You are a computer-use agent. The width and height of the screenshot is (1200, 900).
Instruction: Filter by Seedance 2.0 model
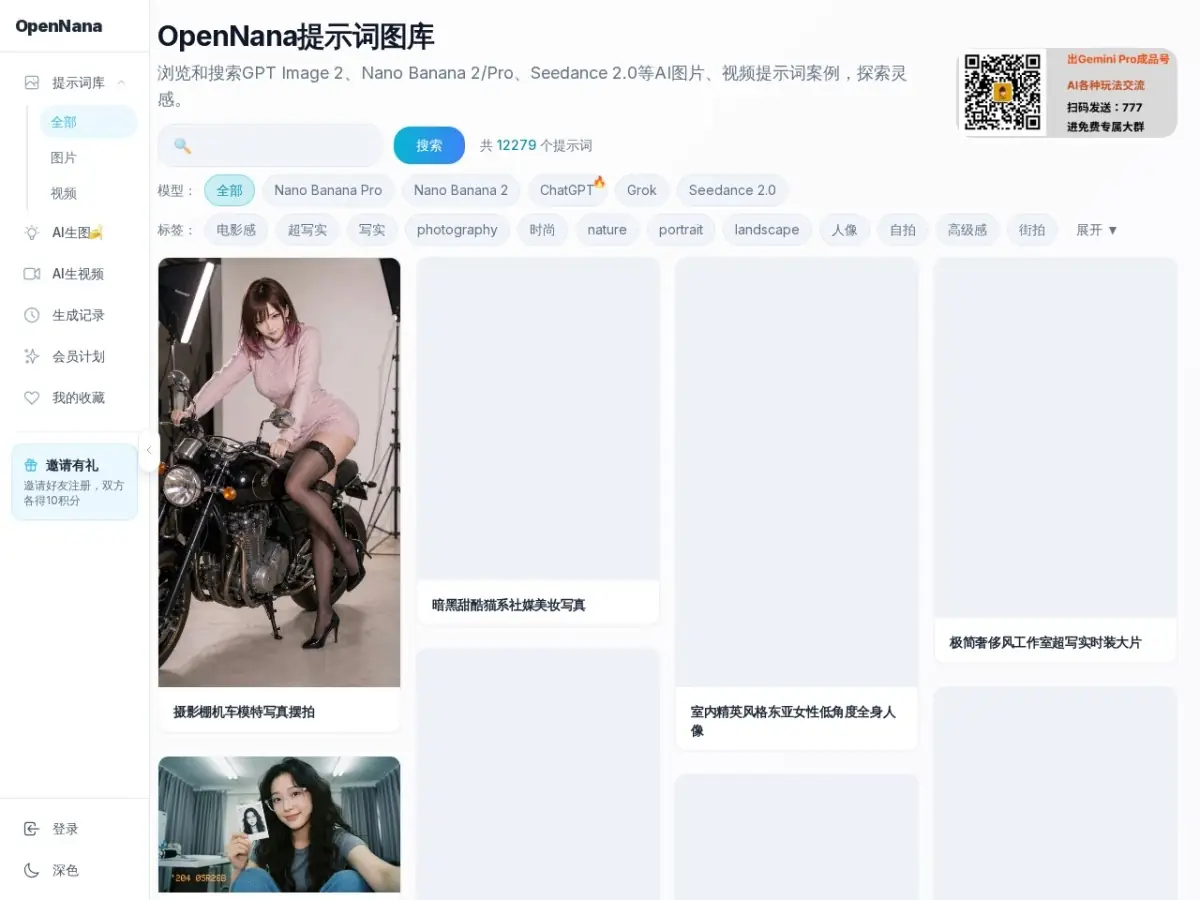coord(732,190)
